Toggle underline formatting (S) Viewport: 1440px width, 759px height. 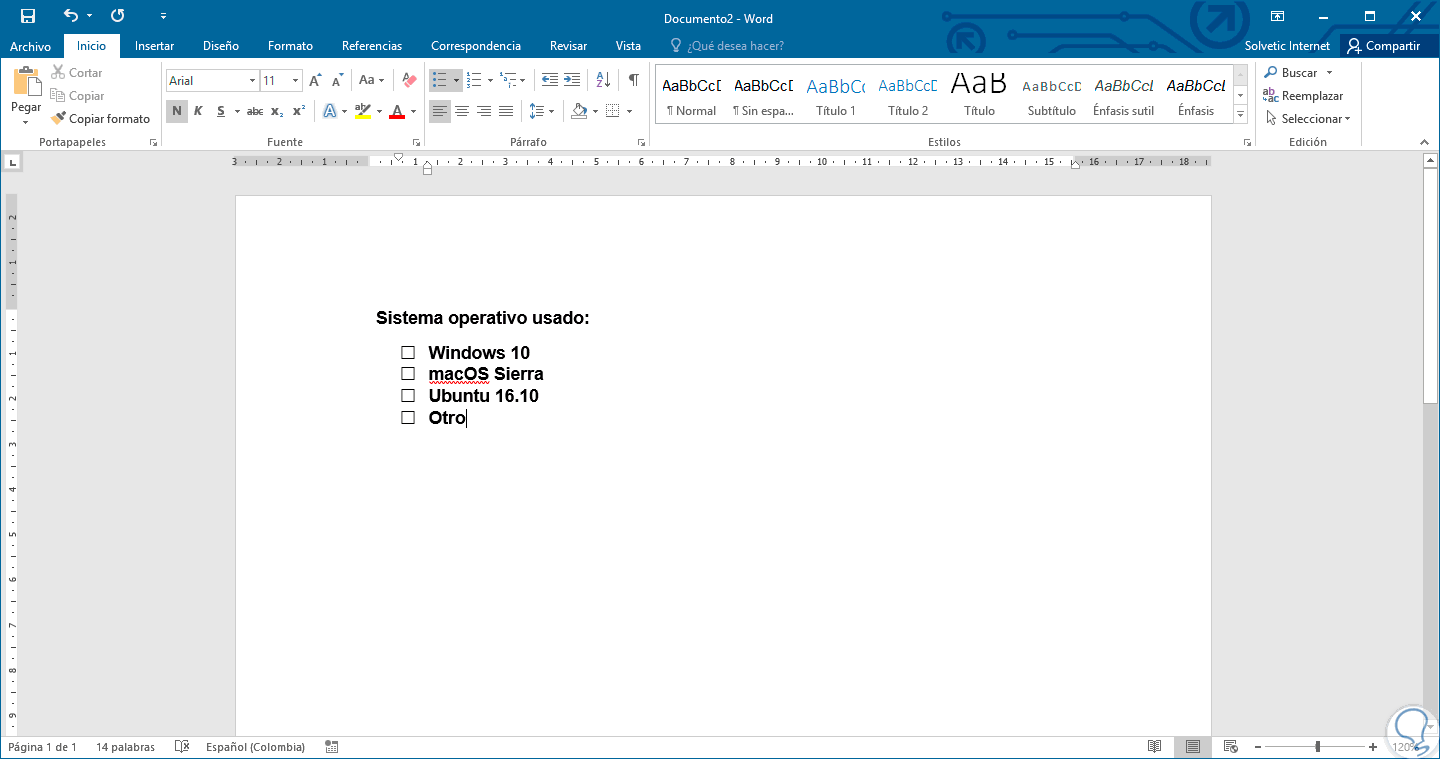221,111
